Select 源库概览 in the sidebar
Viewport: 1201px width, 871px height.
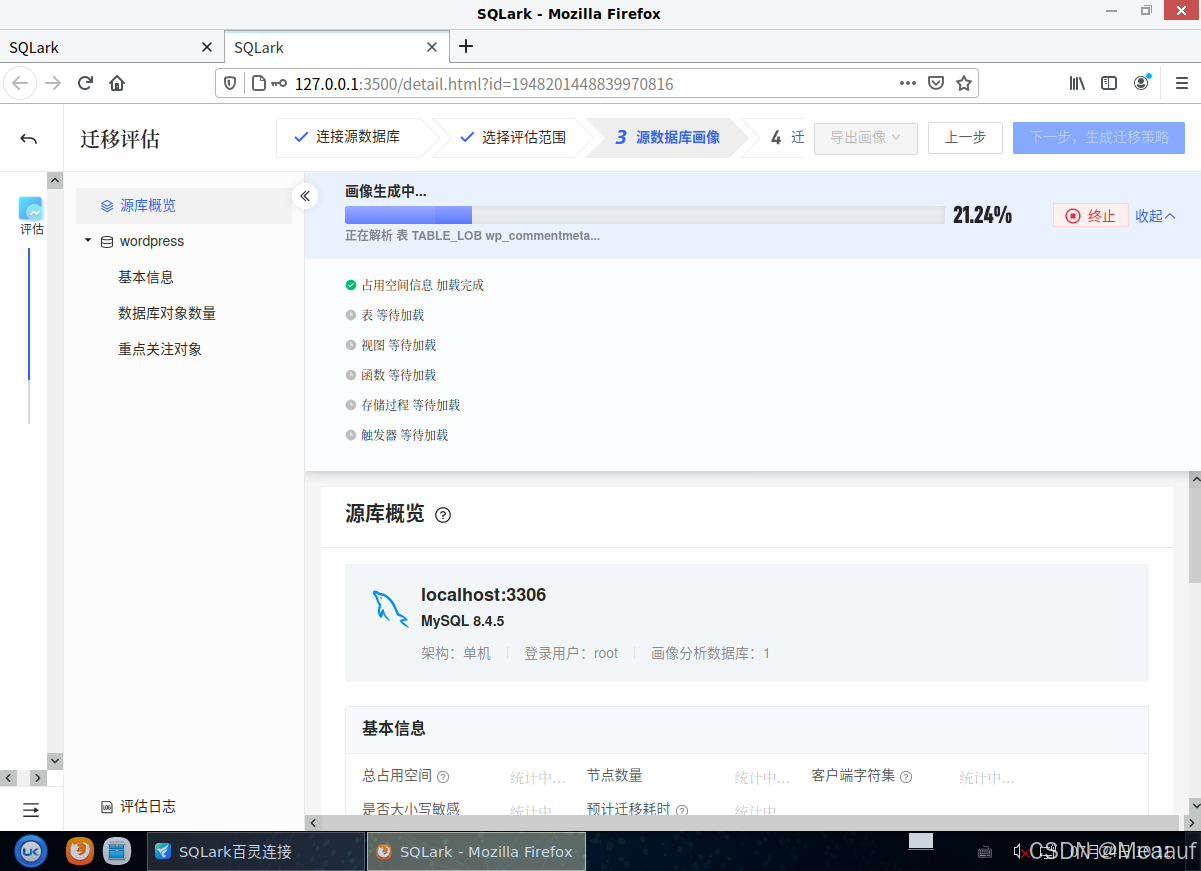184,205
